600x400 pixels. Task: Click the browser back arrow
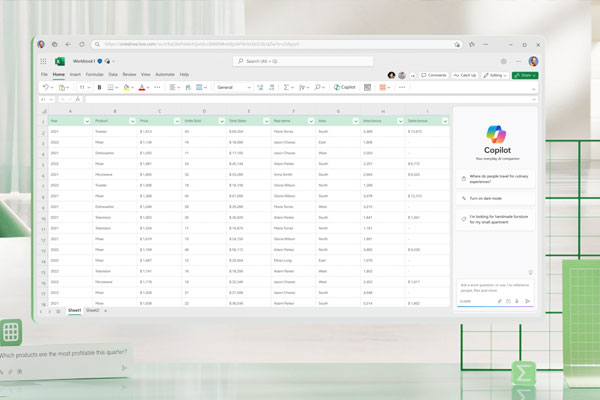tap(68, 44)
